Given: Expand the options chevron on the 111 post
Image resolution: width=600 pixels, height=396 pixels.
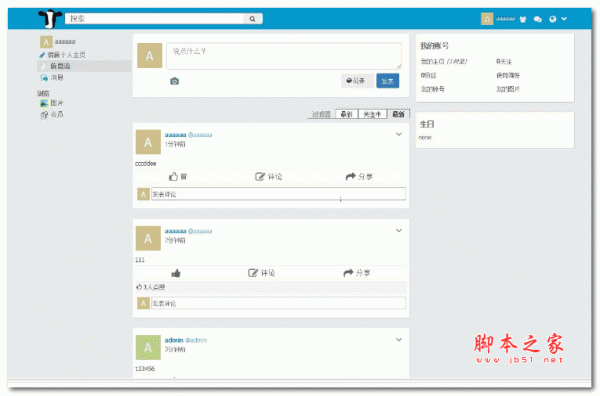Looking at the screenshot, I should pos(399,230).
